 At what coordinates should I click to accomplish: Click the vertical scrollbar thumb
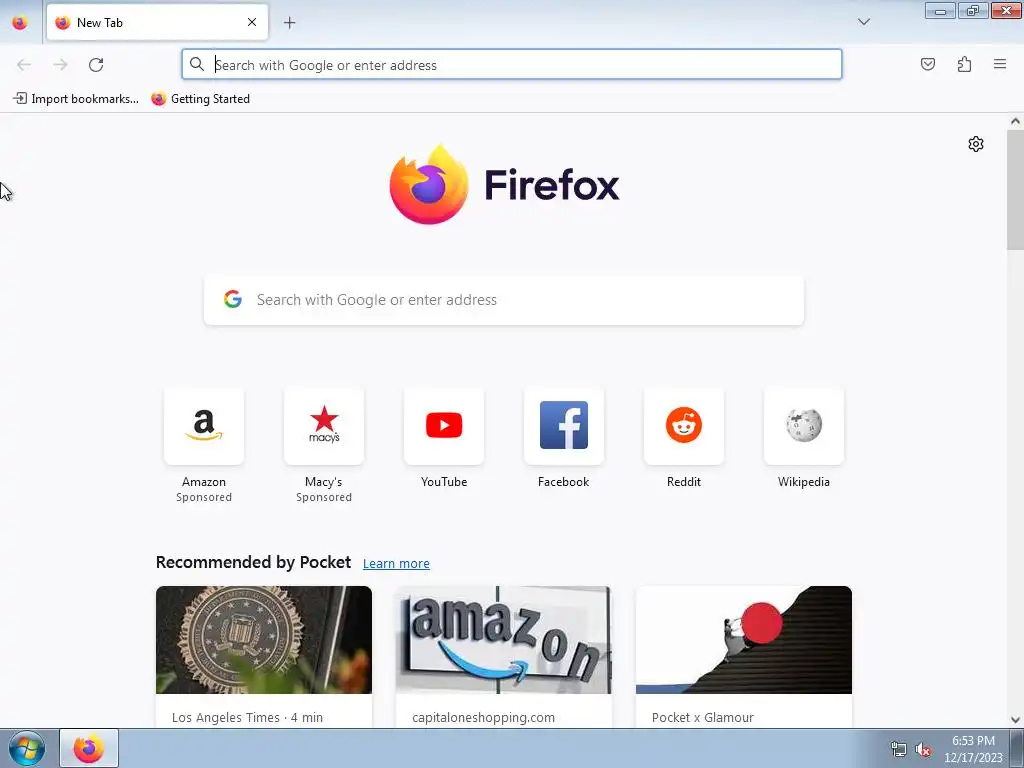(1015, 189)
